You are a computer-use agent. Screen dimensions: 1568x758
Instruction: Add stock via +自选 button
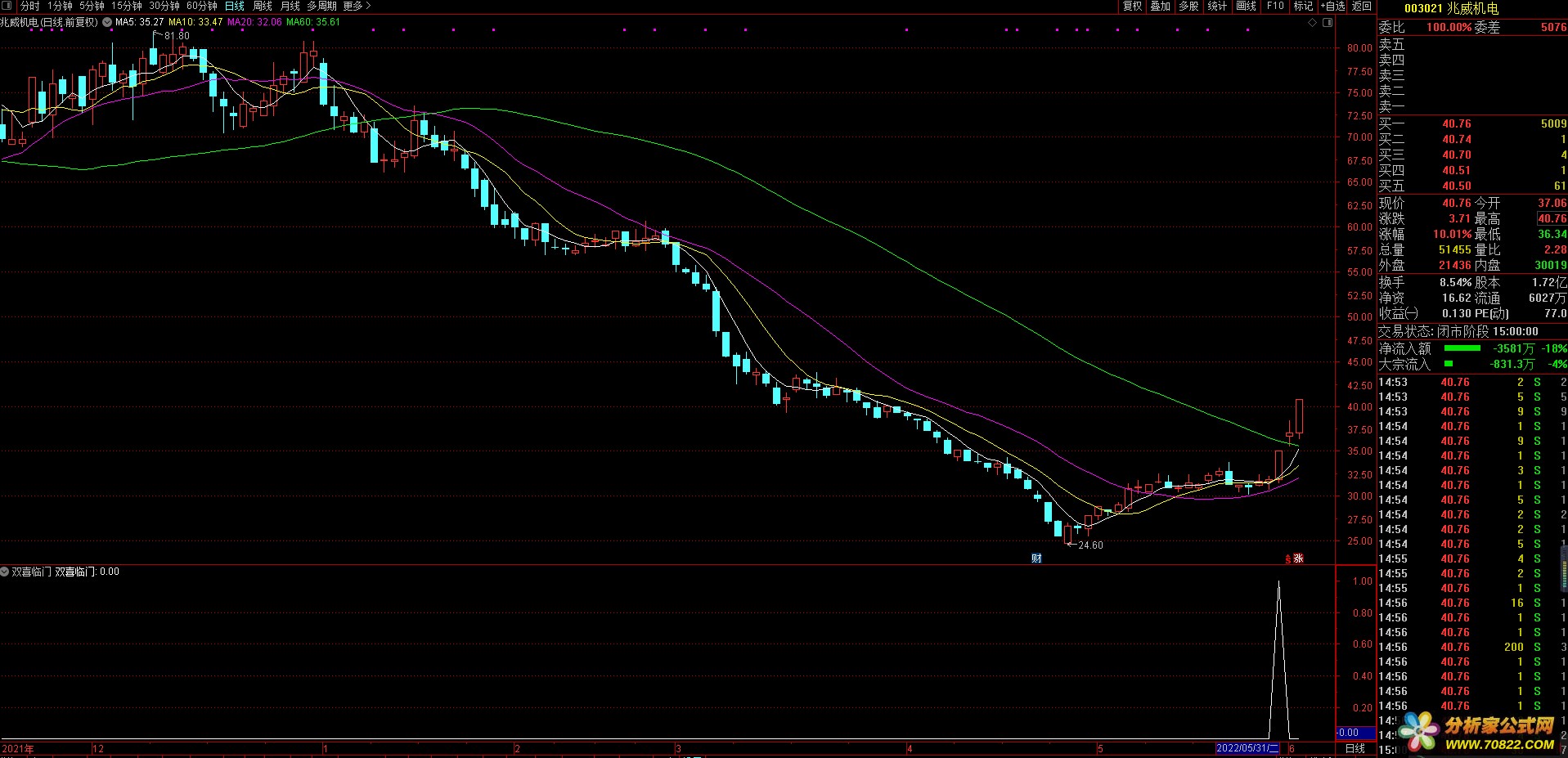(x=1332, y=6)
